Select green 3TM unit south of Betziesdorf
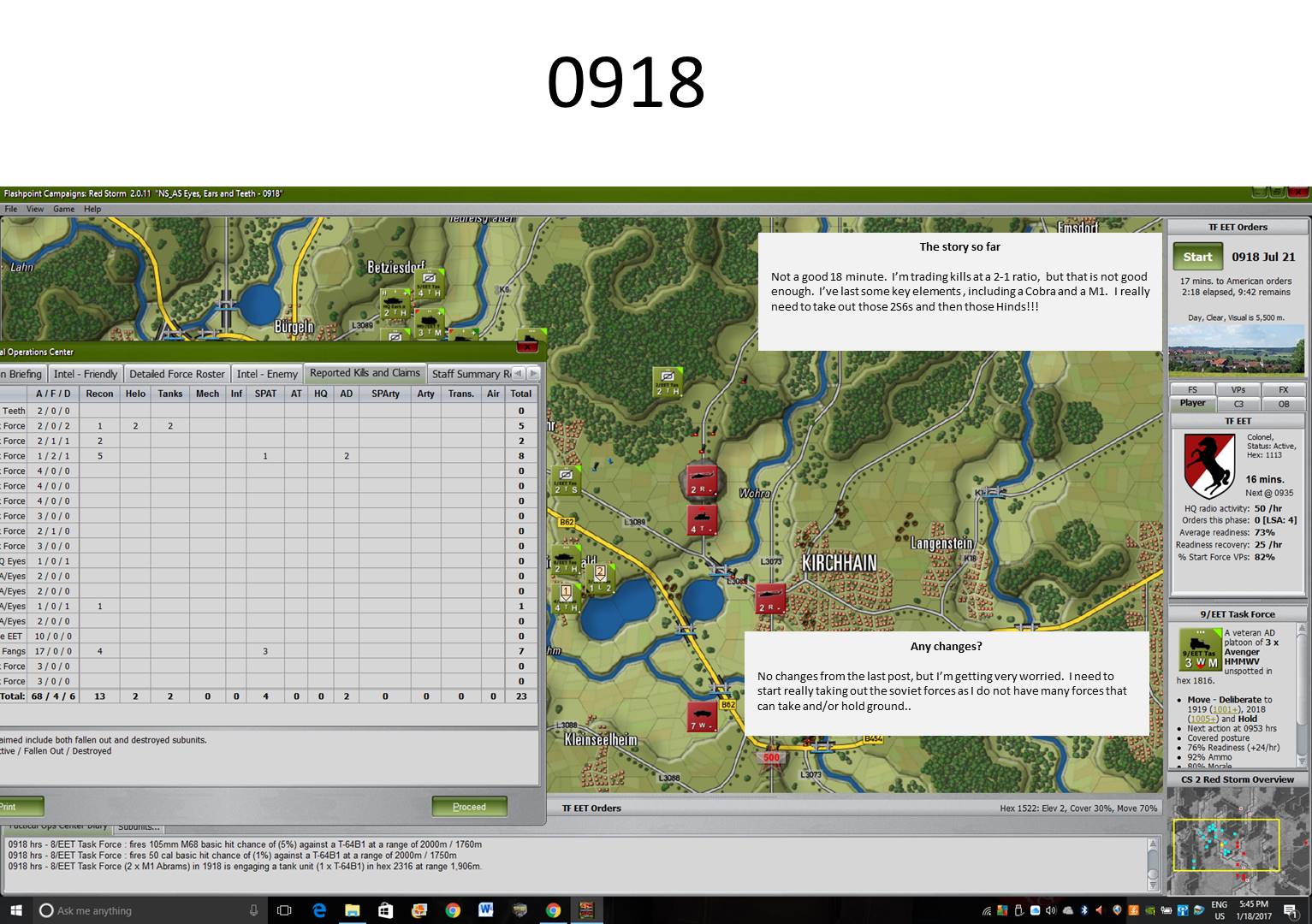Screen dimensions: 1312x924 tap(429, 323)
